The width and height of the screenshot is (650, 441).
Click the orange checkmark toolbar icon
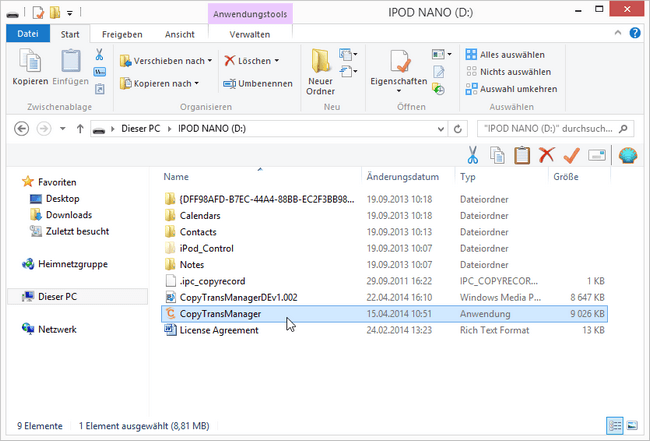coord(572,155)
